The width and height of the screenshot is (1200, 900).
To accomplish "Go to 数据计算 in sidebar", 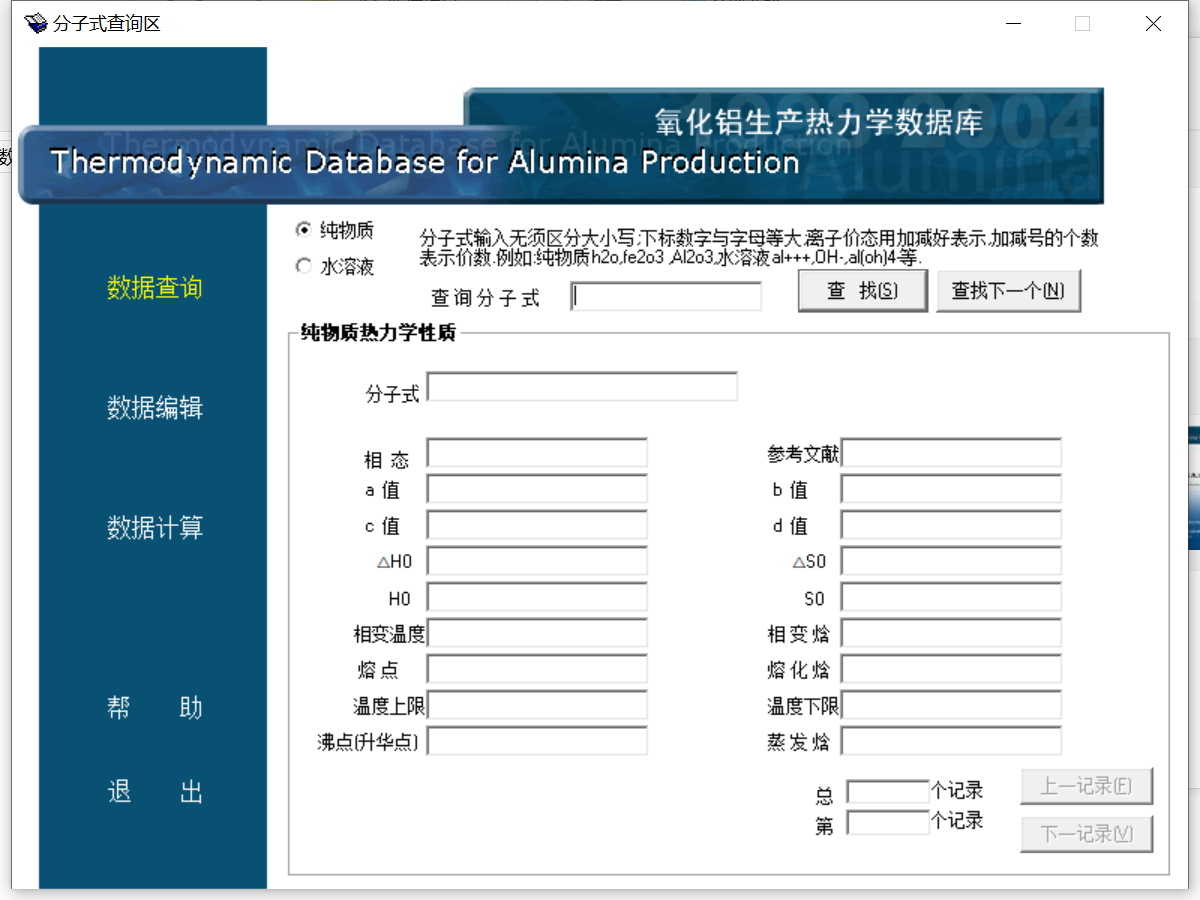I will point(154,528).
